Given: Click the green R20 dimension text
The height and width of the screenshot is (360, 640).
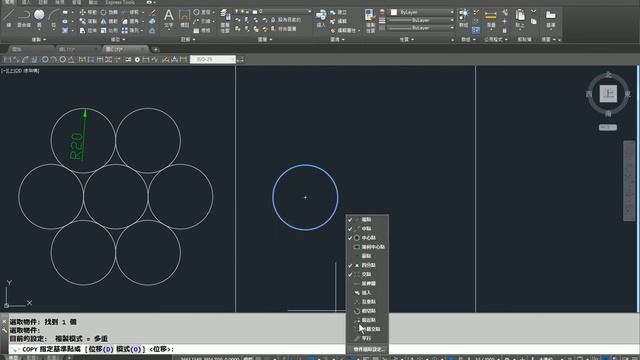Looking at the screenshot, I should pos(77,146).
